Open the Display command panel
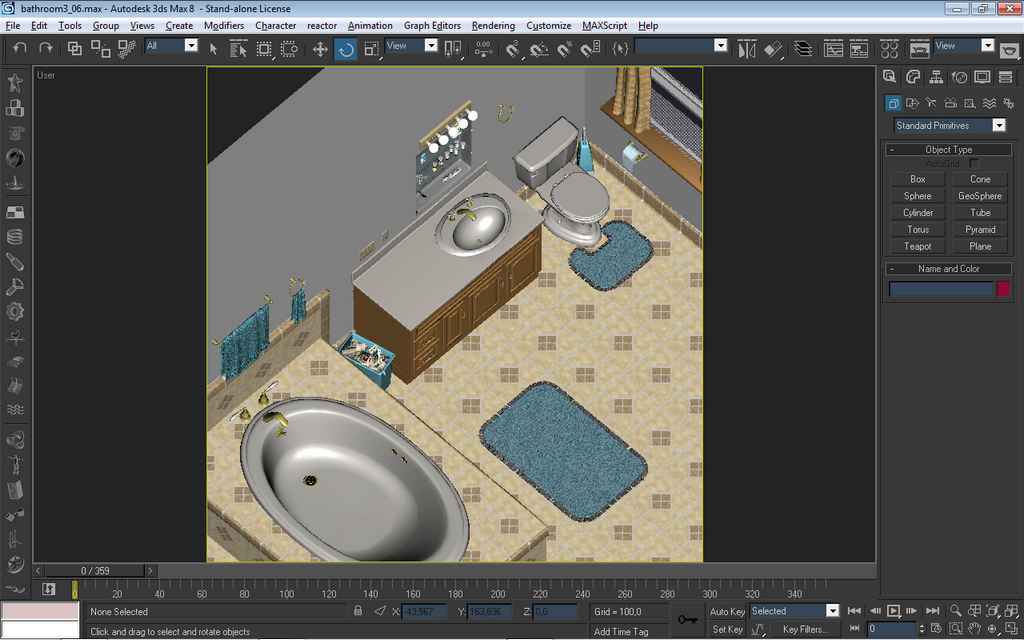1024x640 pixels. point(982,77)
